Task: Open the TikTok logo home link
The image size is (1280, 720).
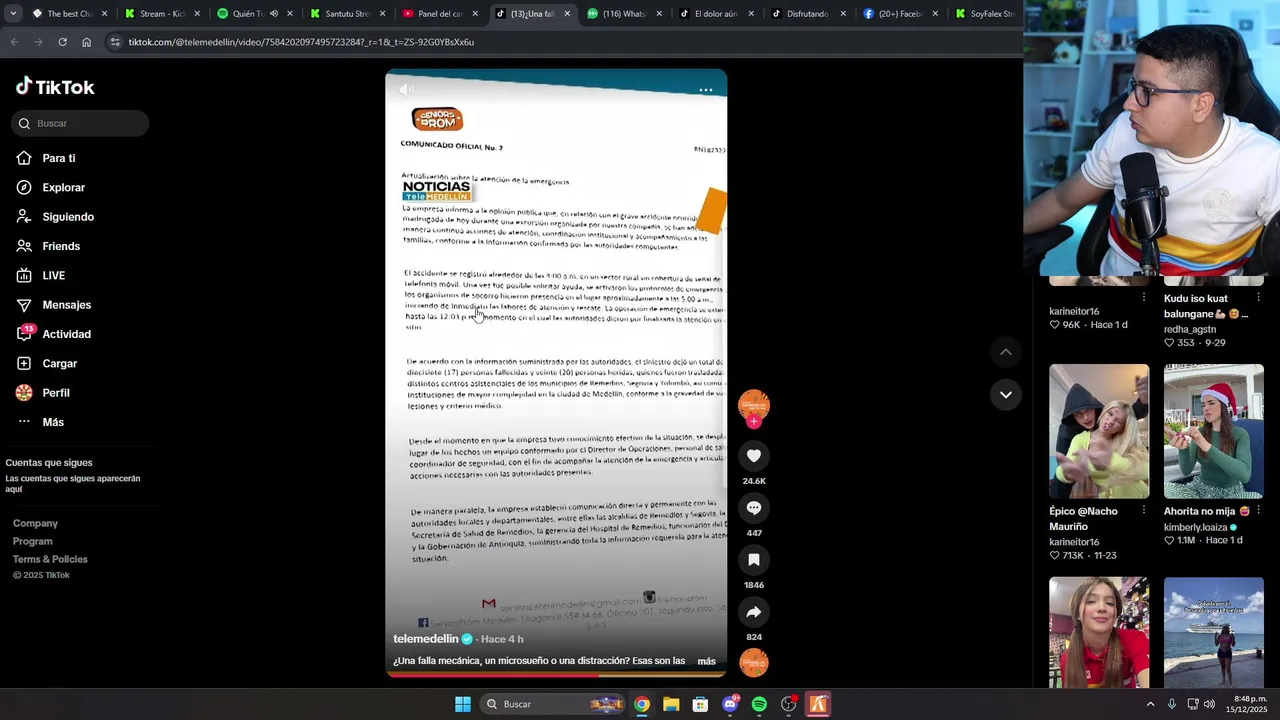Action: coord(55,87)
